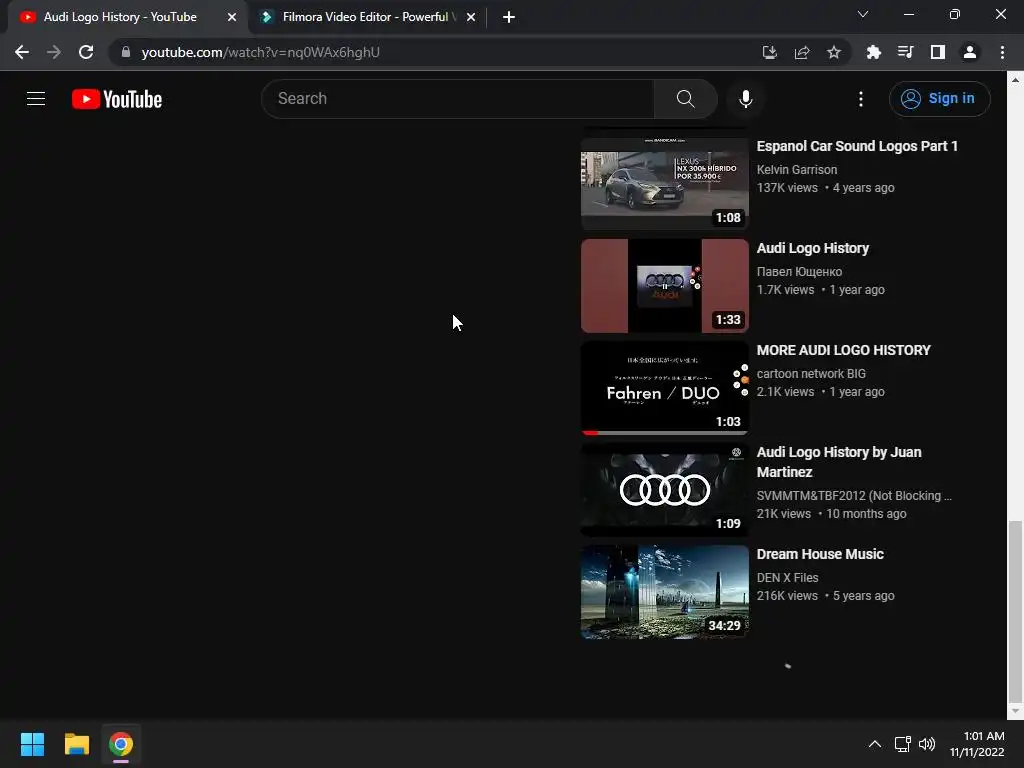1024x768 pixels.
Task: Open Audi Logo History by Juan Martinez
Action: click(839, 462)
